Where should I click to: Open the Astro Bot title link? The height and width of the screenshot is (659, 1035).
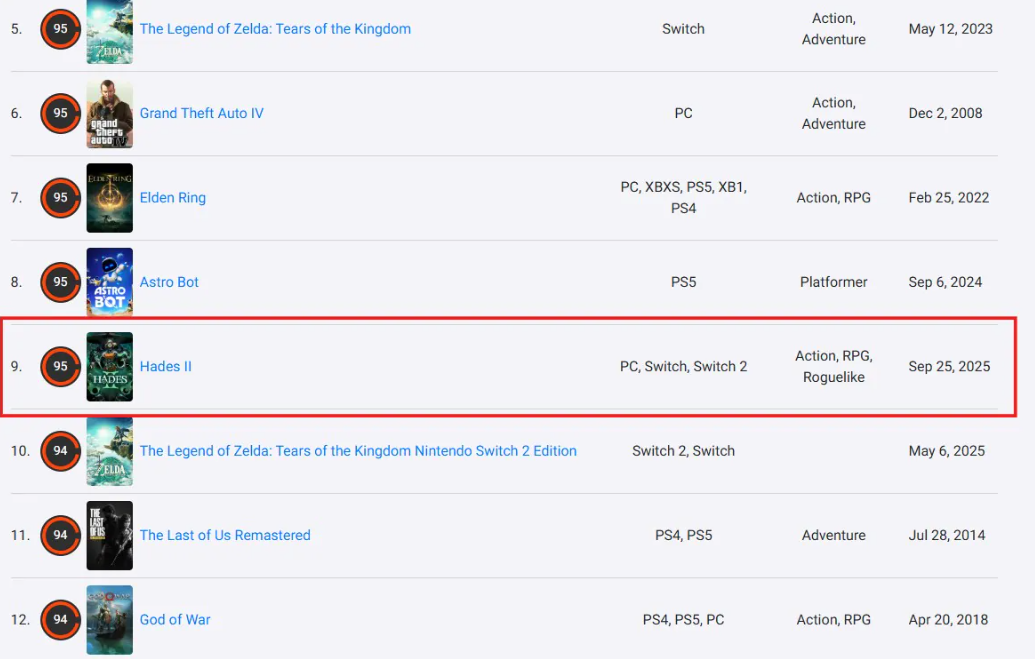[x=169, y=282]
